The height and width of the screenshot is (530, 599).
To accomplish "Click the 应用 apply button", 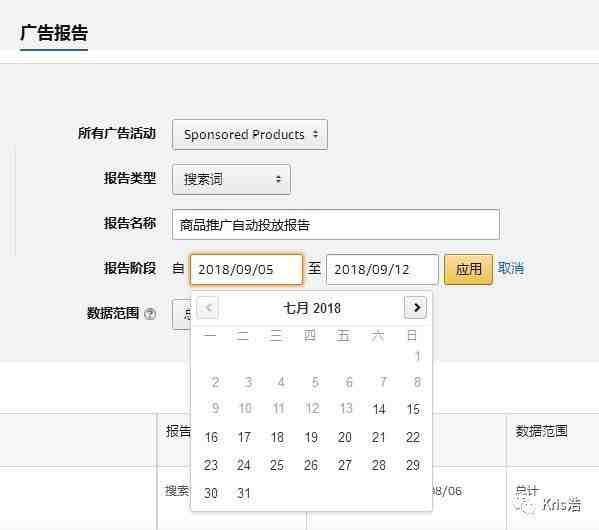I will click(469, 269).
